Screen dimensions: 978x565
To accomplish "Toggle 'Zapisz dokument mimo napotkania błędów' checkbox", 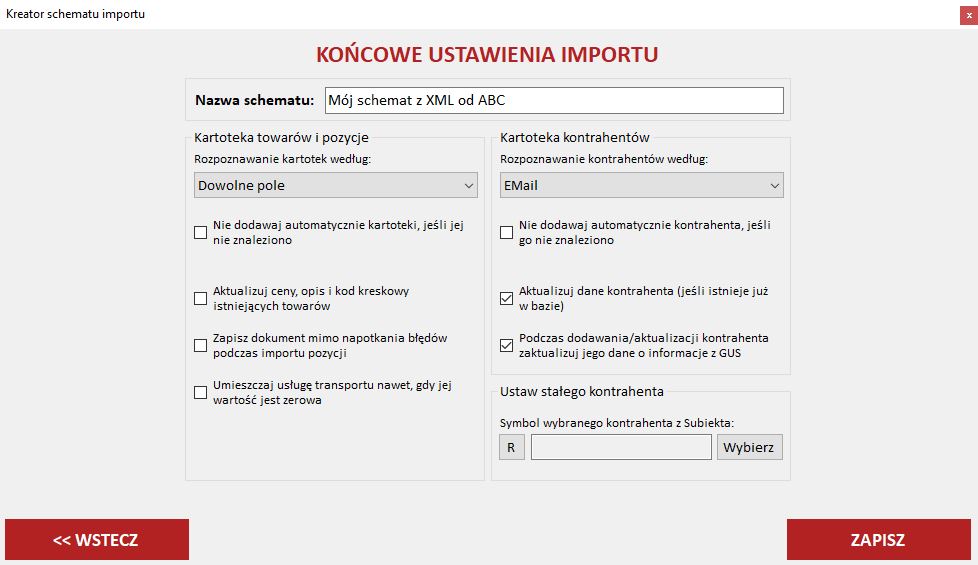I will (x=201, y=346).
